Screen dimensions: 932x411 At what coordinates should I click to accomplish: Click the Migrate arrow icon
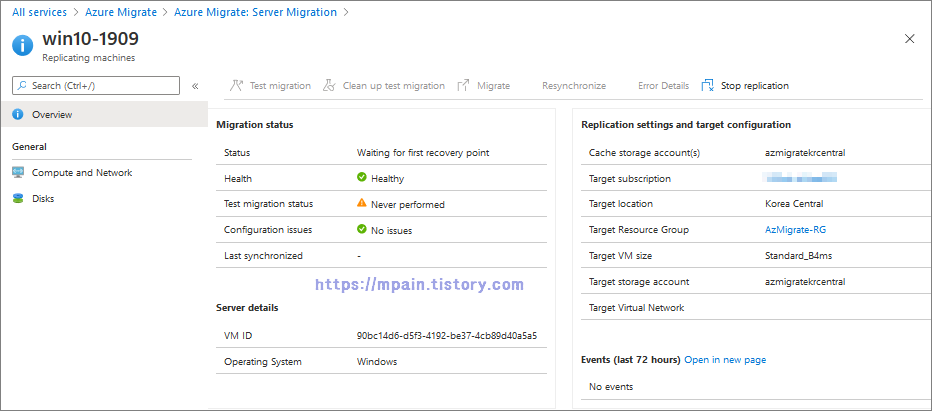(x=464, y=86)
